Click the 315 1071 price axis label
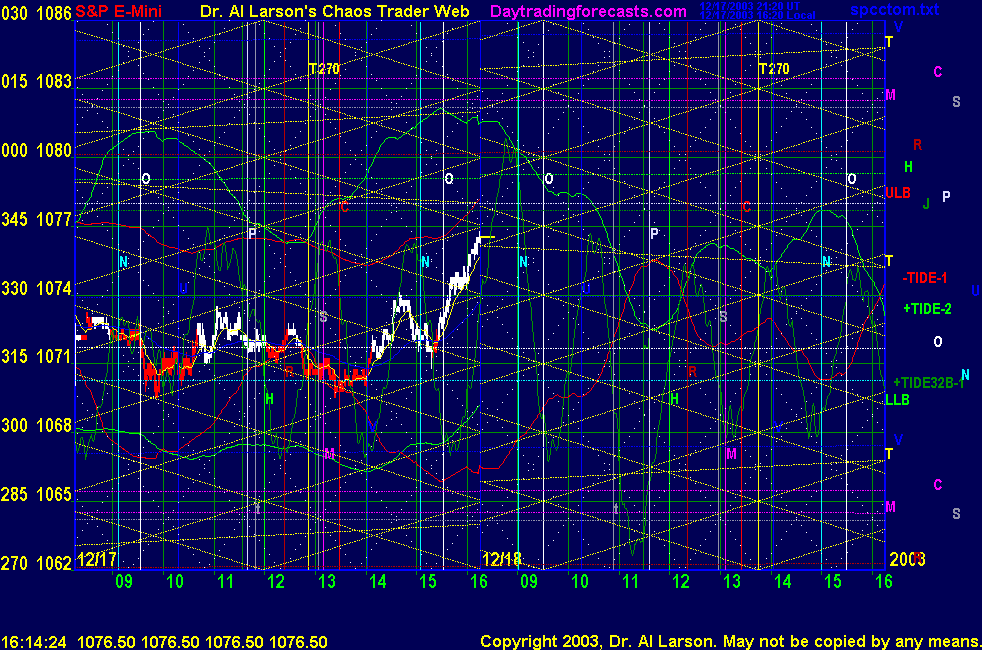 pyautogui.click(x=36, y=356)
